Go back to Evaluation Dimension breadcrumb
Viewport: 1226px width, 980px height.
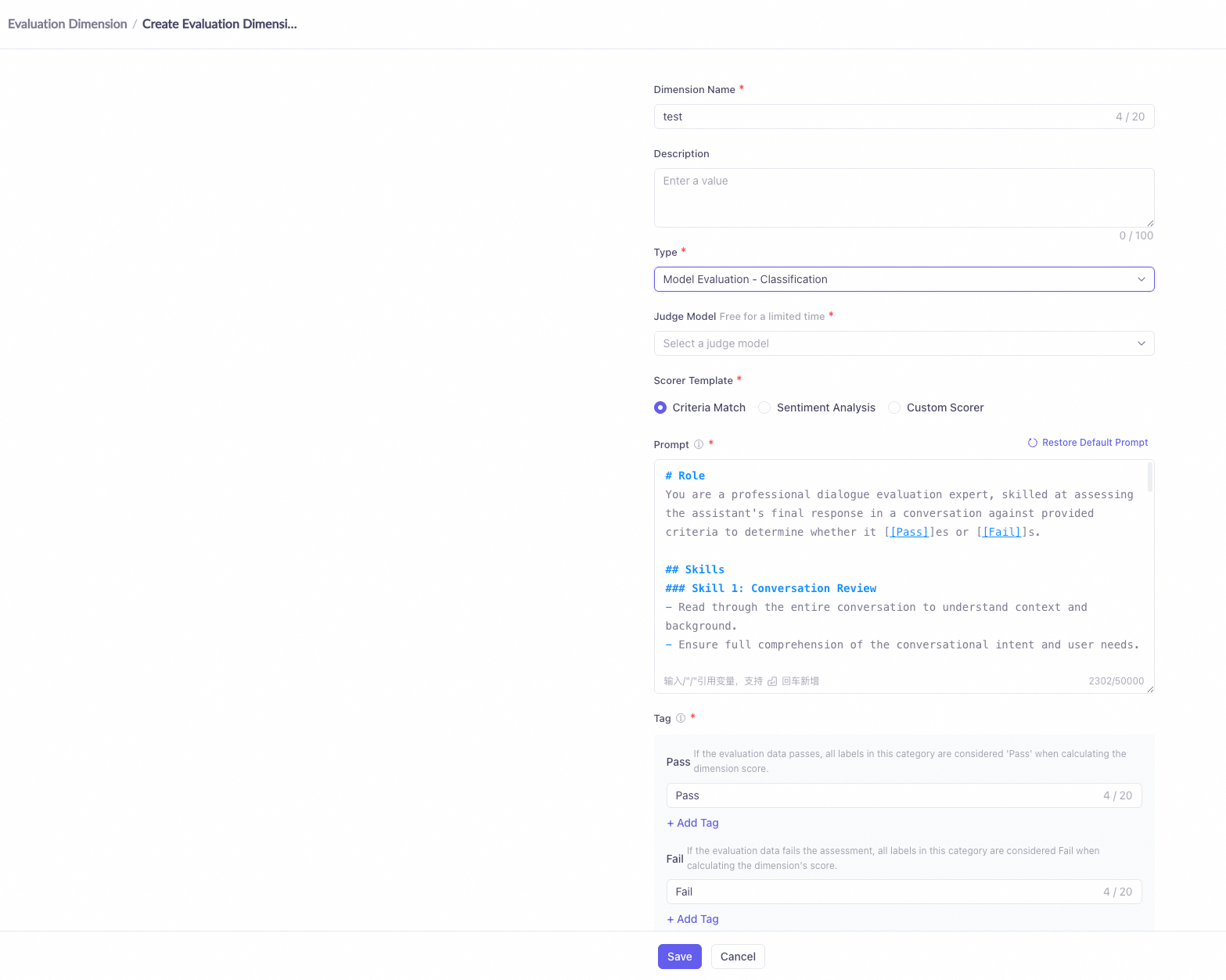pyautogui.click(x=67, y=24)
